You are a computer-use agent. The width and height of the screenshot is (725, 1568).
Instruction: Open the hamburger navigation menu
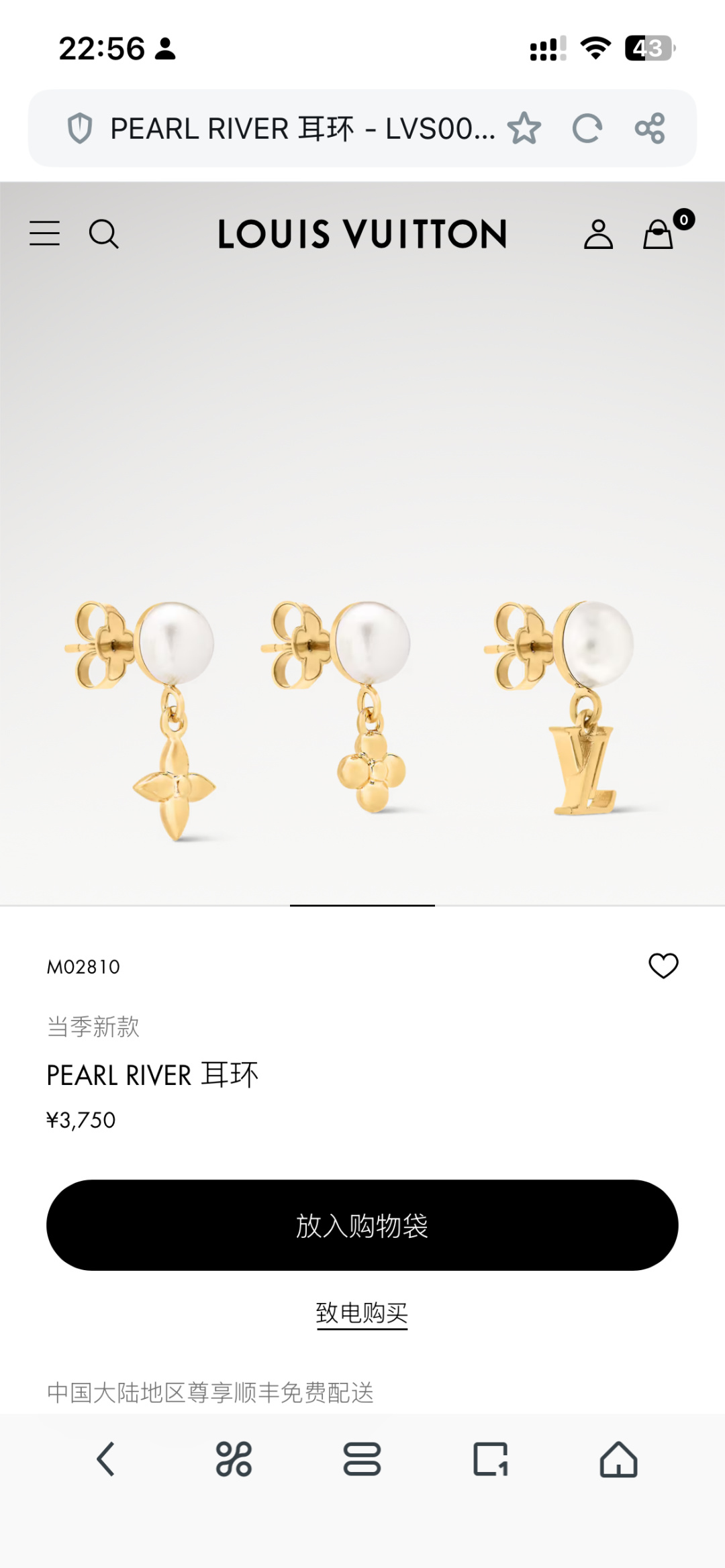pos(45,233)
